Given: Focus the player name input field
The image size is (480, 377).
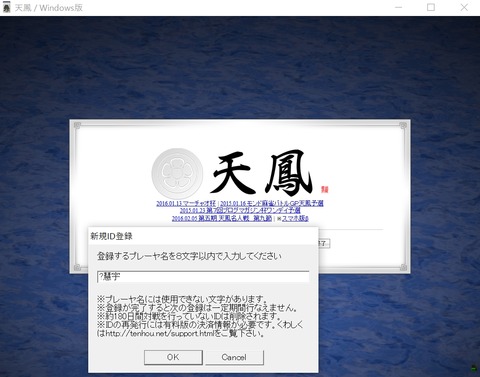Looking at the screenshot, I should pyautogui.click(x=203, y=276).
